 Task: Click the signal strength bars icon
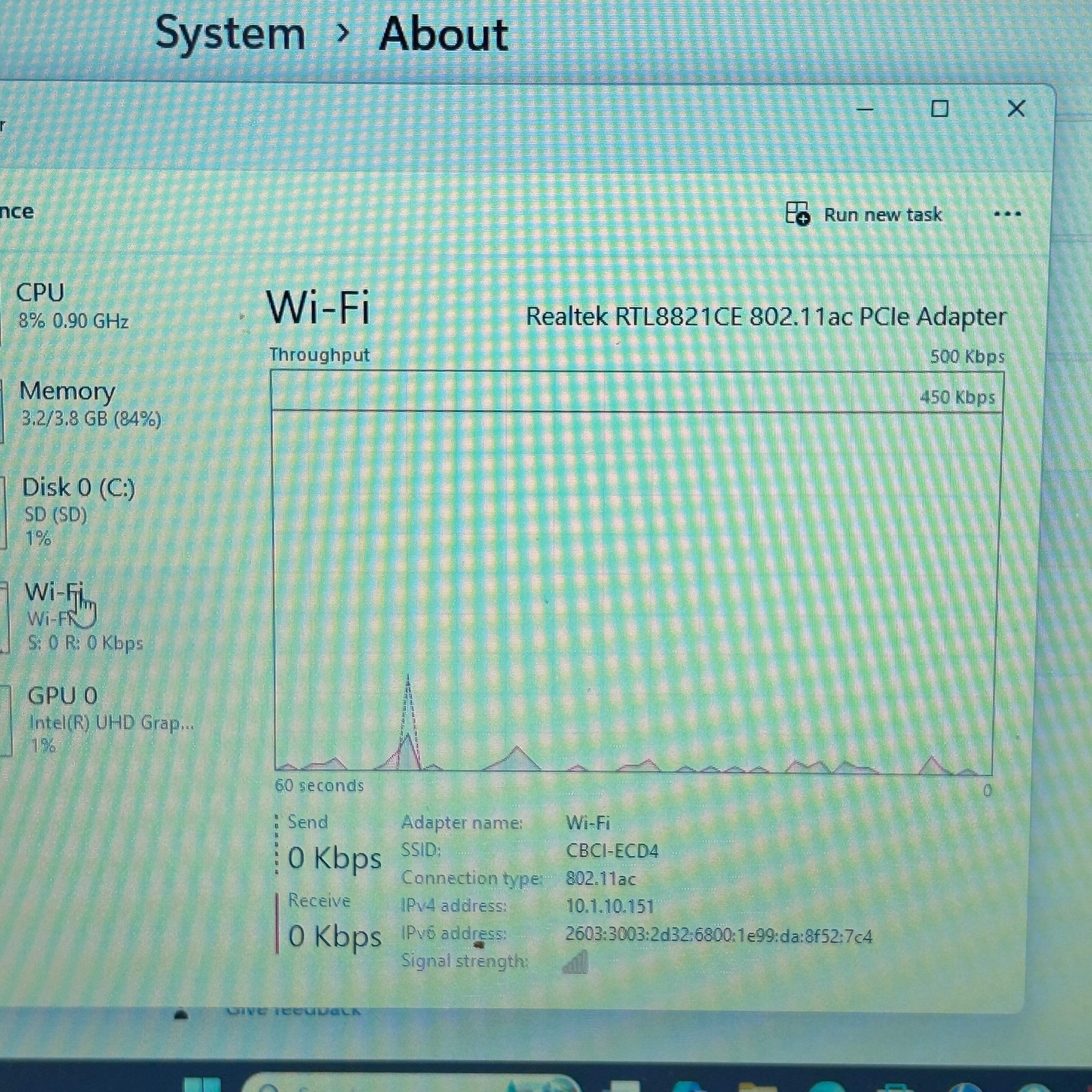[575, 962]
